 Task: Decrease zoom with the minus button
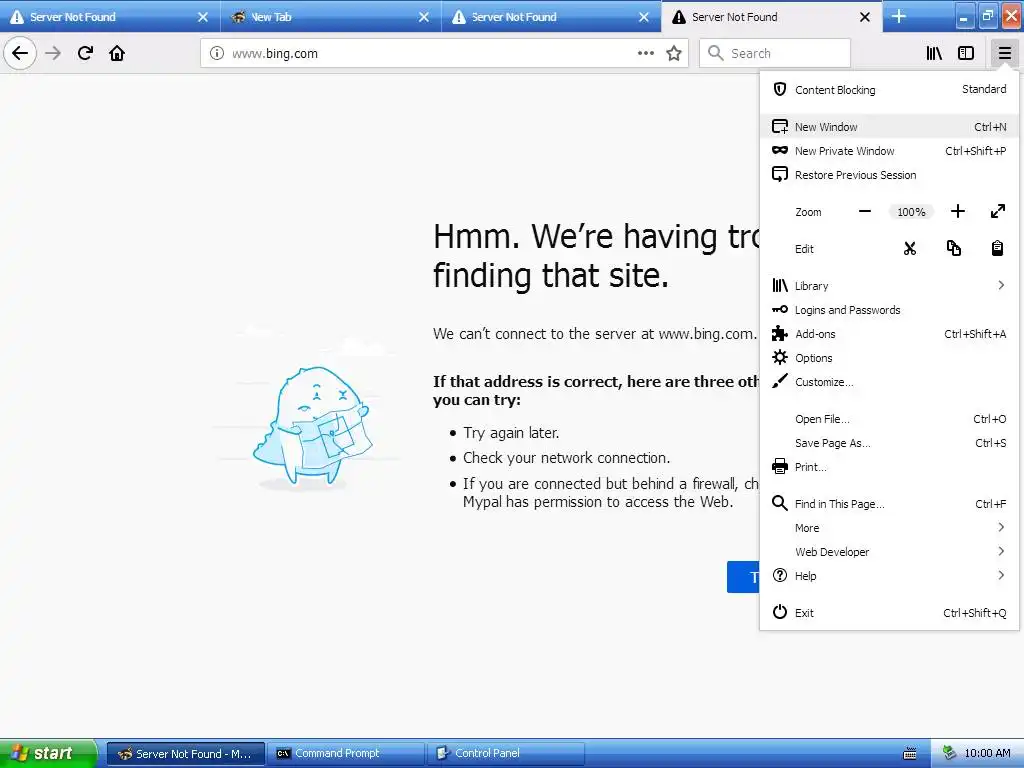coord(865,212)
